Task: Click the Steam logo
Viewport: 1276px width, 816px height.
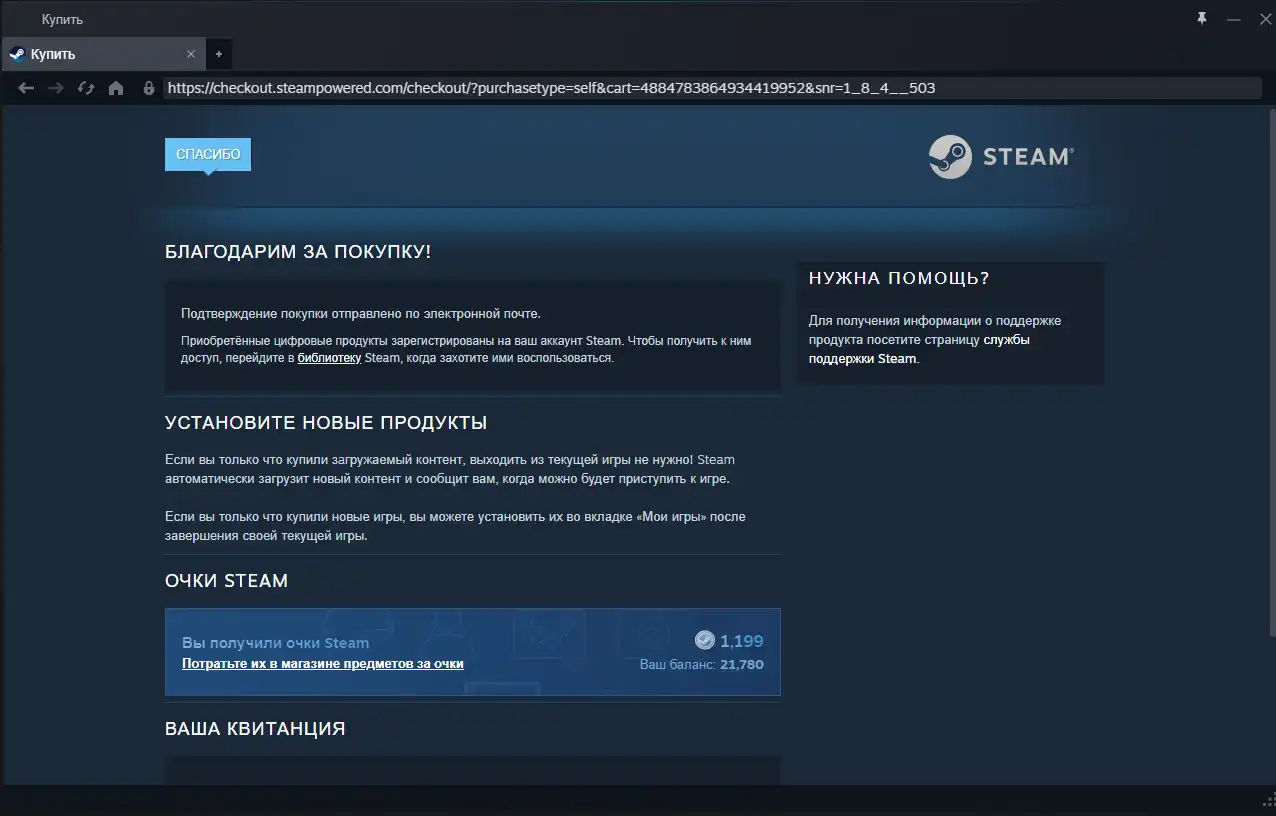Action: click(1001, 157)
